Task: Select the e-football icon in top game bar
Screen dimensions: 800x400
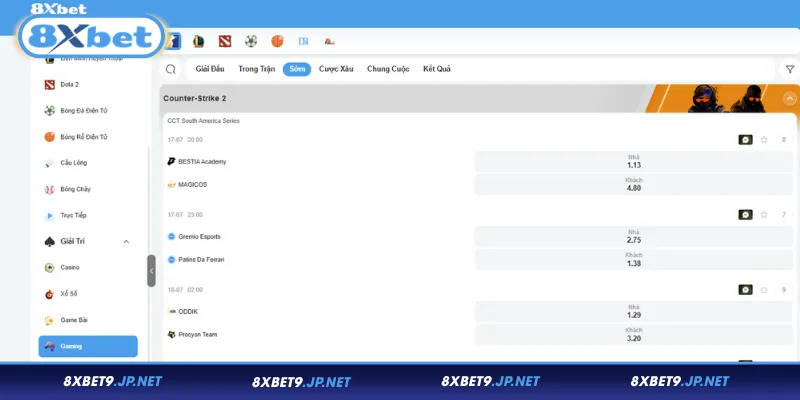Action: [x=251, y=41]
